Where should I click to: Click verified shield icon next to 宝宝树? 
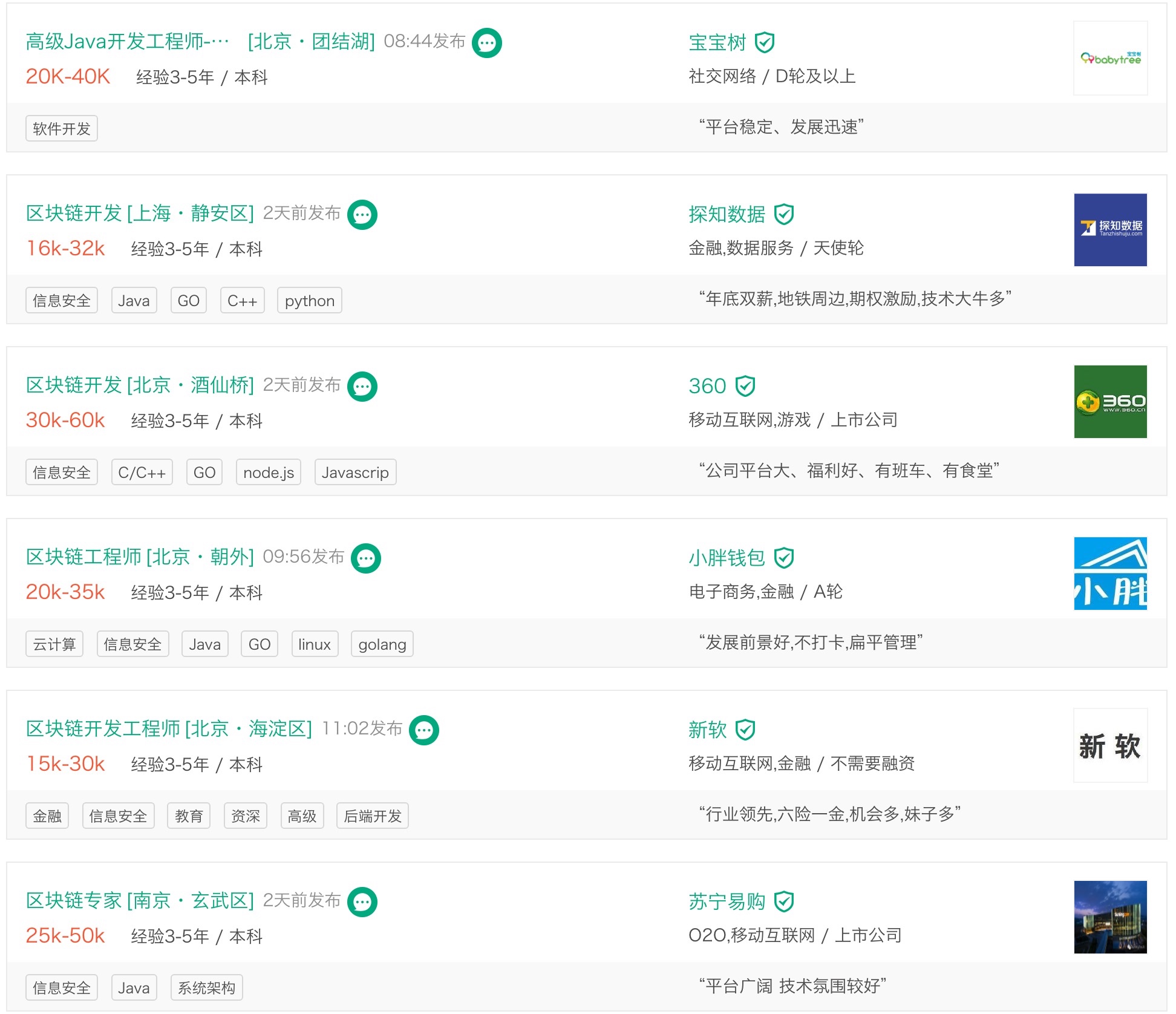click(x=765, y=42)
